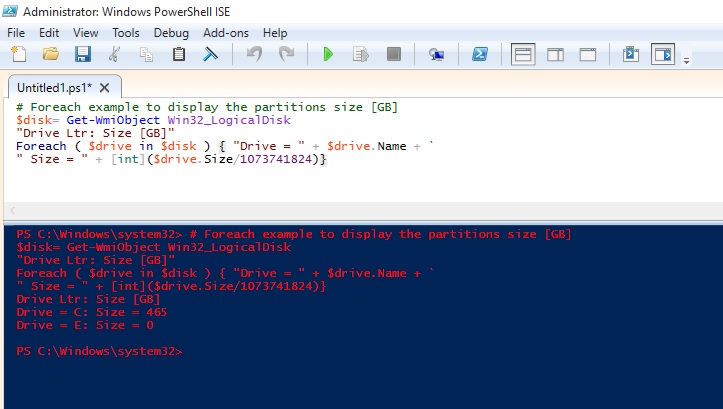Open the Debug menu

171,32
